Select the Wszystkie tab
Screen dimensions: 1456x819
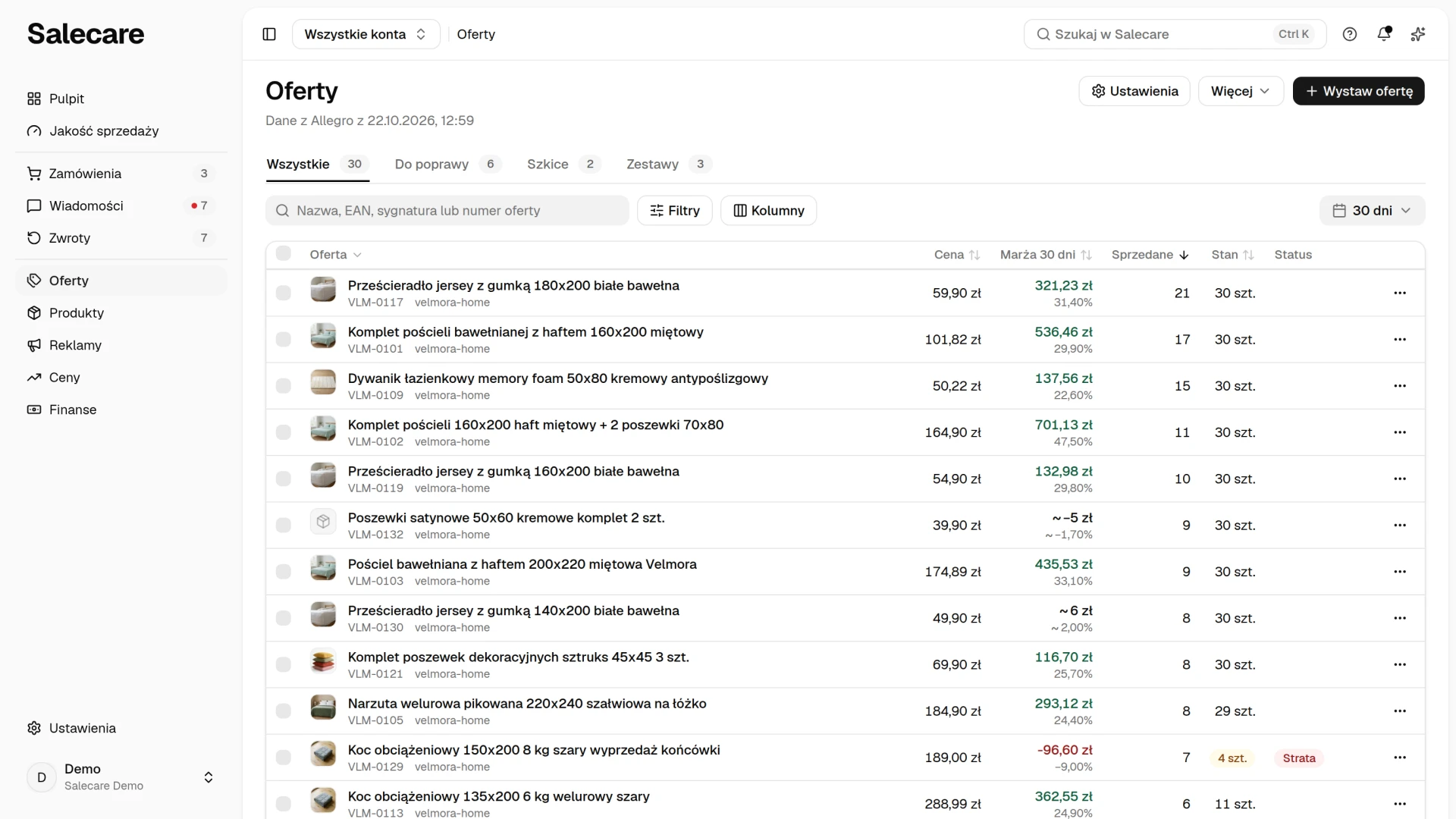click(317, 165)
